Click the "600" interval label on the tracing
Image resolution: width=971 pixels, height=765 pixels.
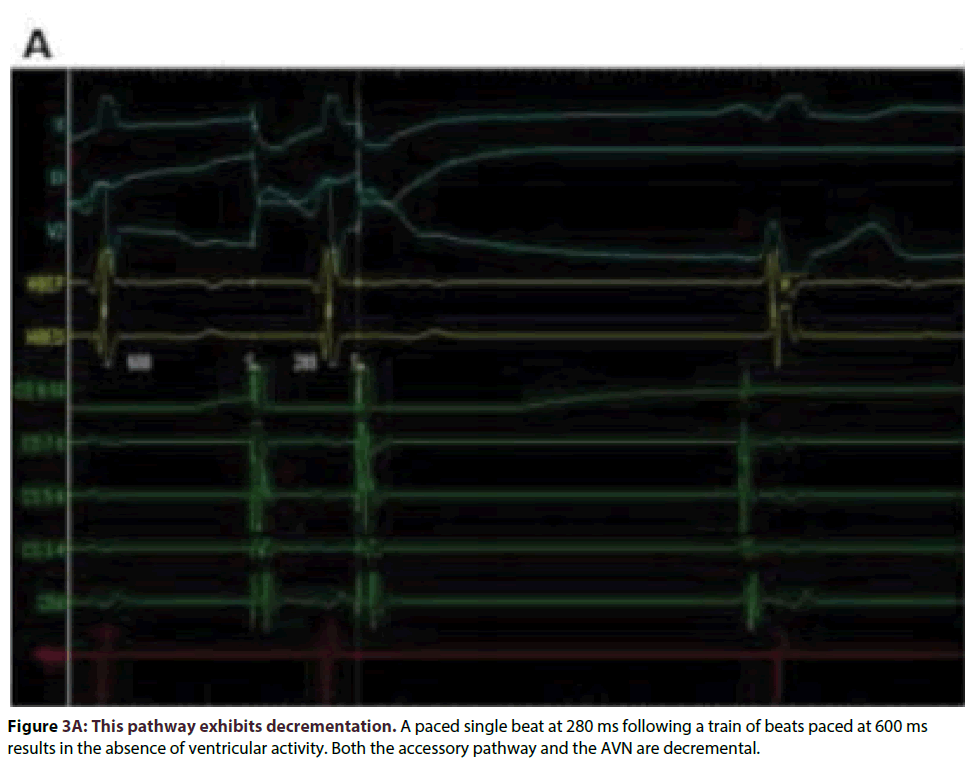(139, 362)
